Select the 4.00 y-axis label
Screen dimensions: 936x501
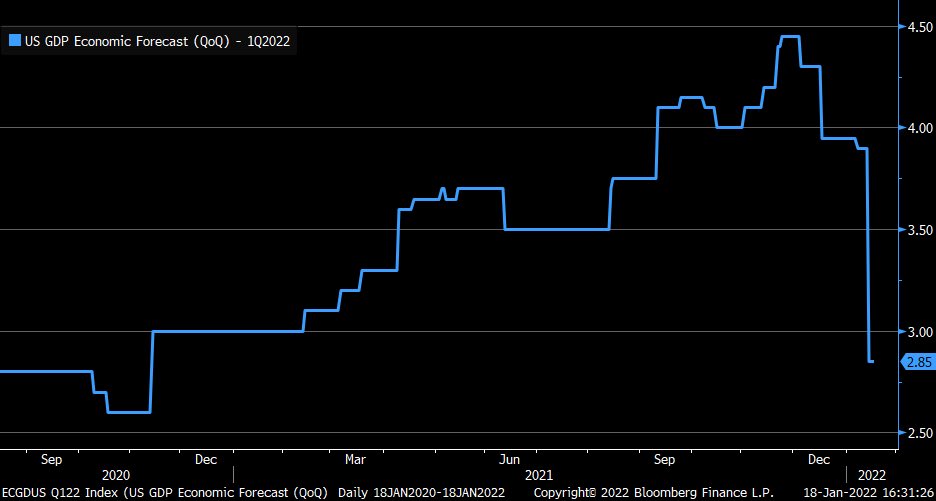tap(918, 128)
